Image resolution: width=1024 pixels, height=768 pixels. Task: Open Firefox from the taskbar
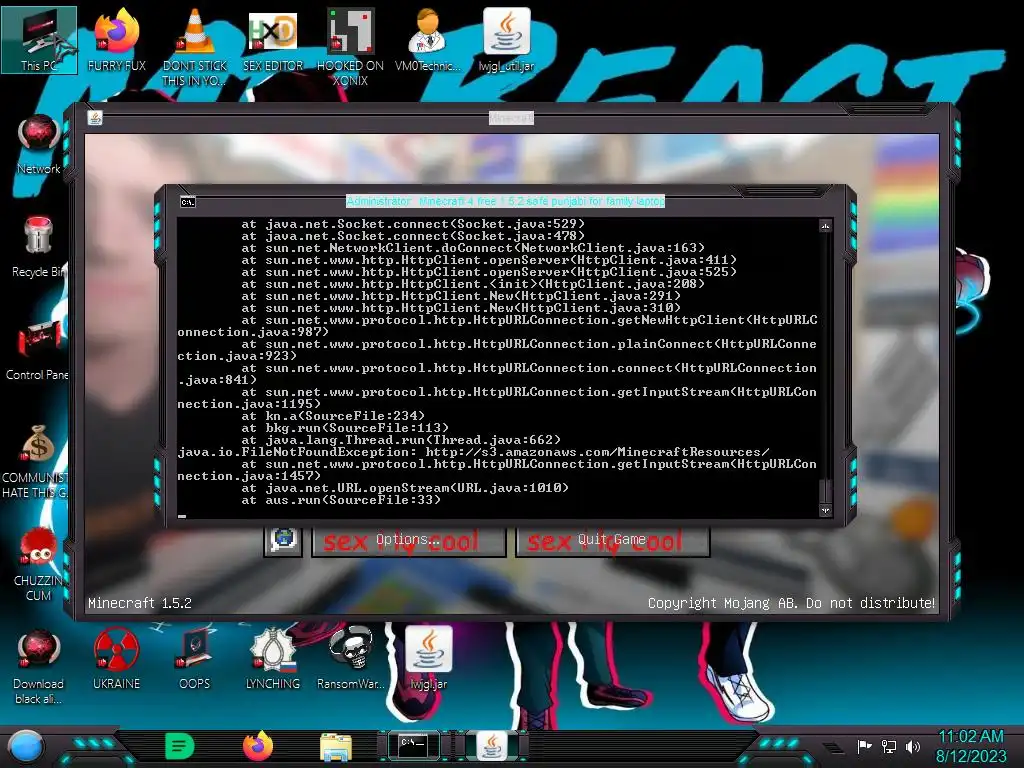(x=258, y=746)
